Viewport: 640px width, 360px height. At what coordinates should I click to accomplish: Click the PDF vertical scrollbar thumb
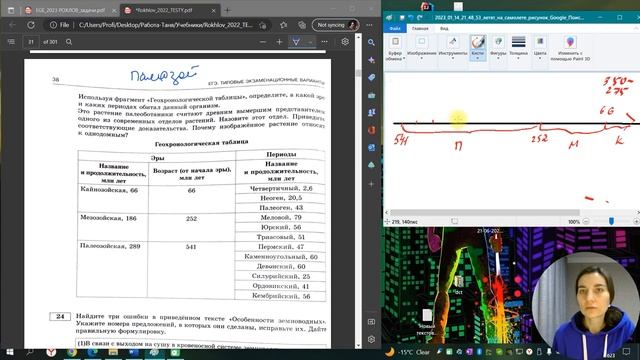358,73
